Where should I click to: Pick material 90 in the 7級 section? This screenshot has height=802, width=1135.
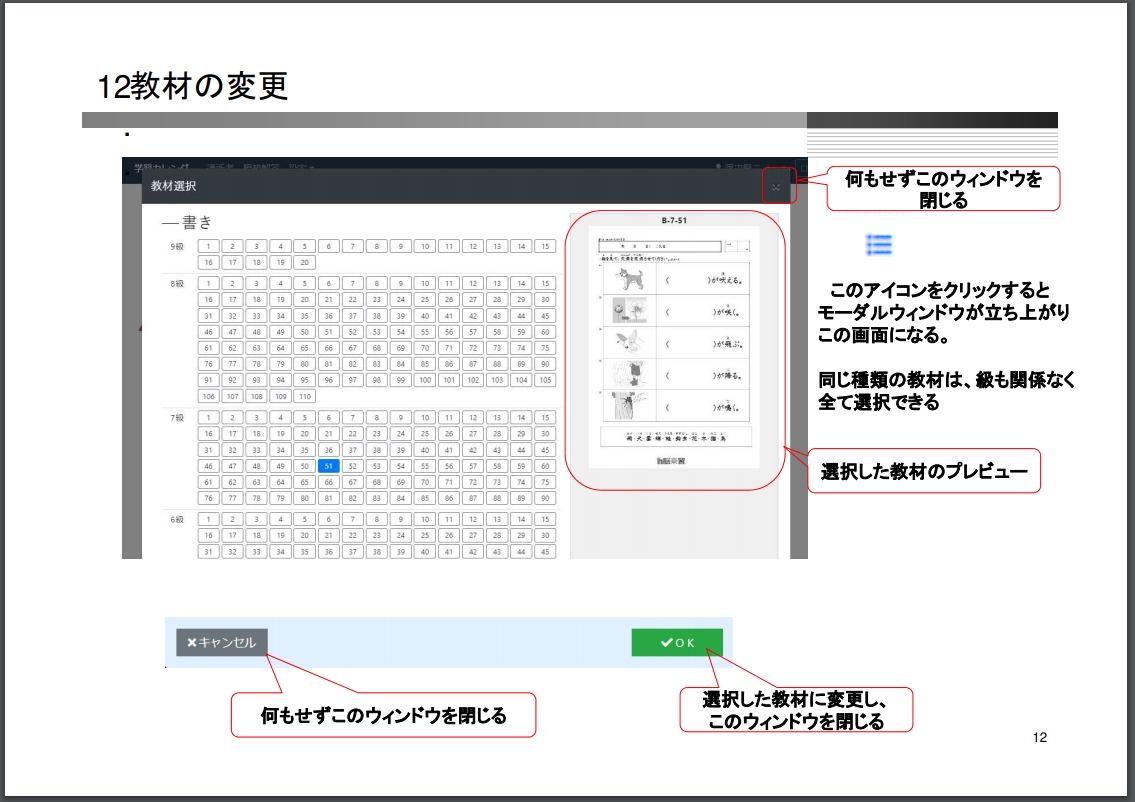[545, 498]
